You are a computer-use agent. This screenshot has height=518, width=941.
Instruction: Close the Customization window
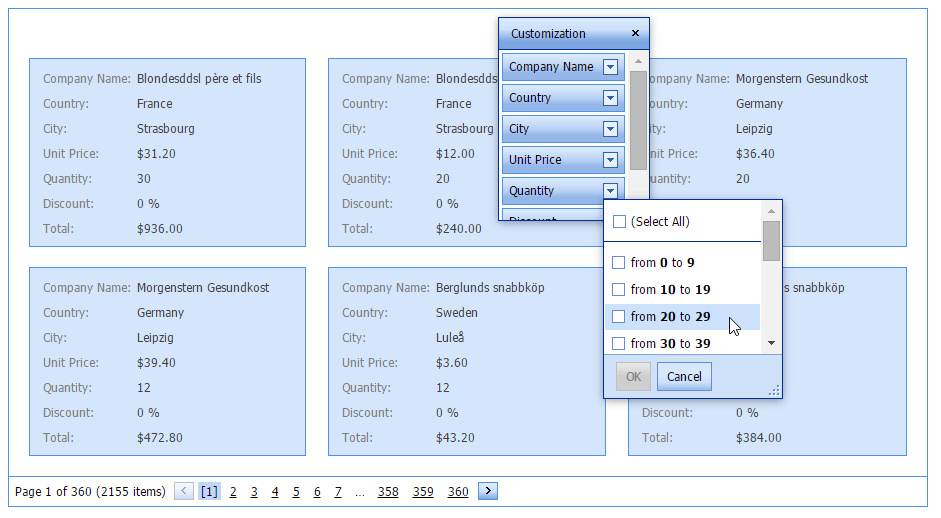pyautogui.click(x=635, y=33)
